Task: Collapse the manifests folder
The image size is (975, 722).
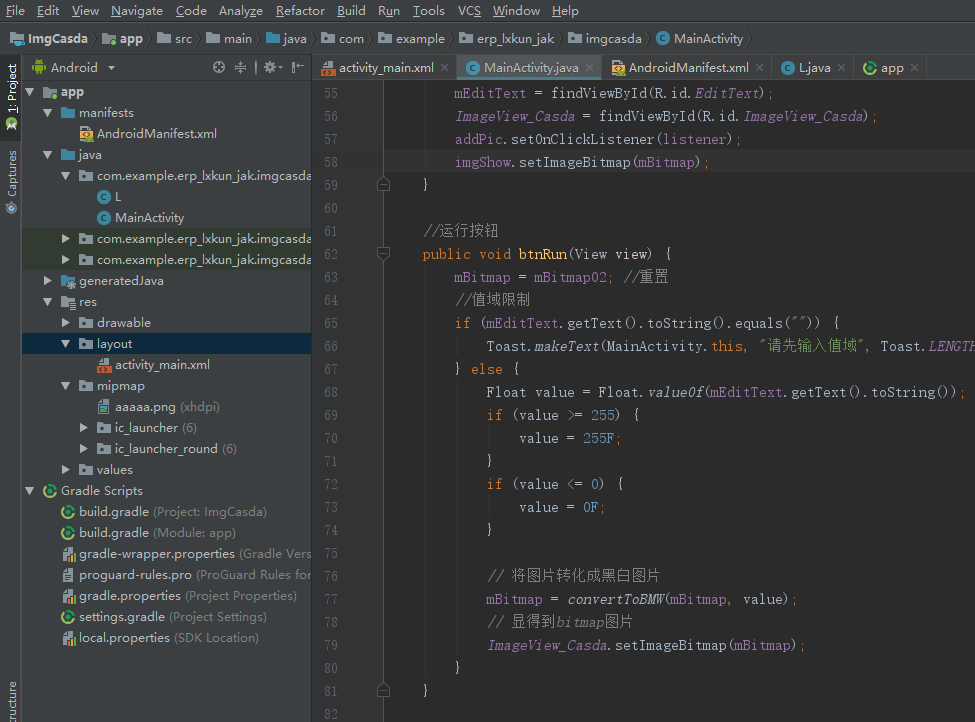Action: (x=47, y=113)
